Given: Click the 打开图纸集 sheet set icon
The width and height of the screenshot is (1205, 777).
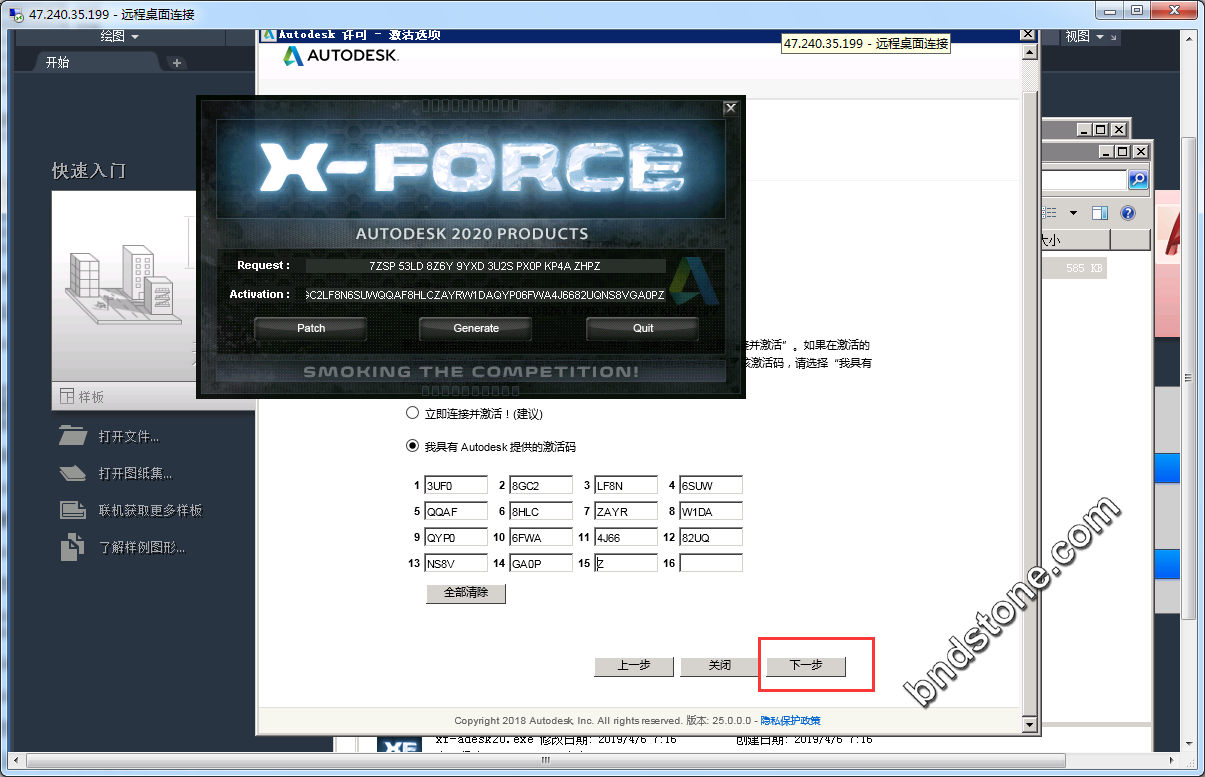Looking at the screenshot, I should pyautogui.click(x=73, y=473).
